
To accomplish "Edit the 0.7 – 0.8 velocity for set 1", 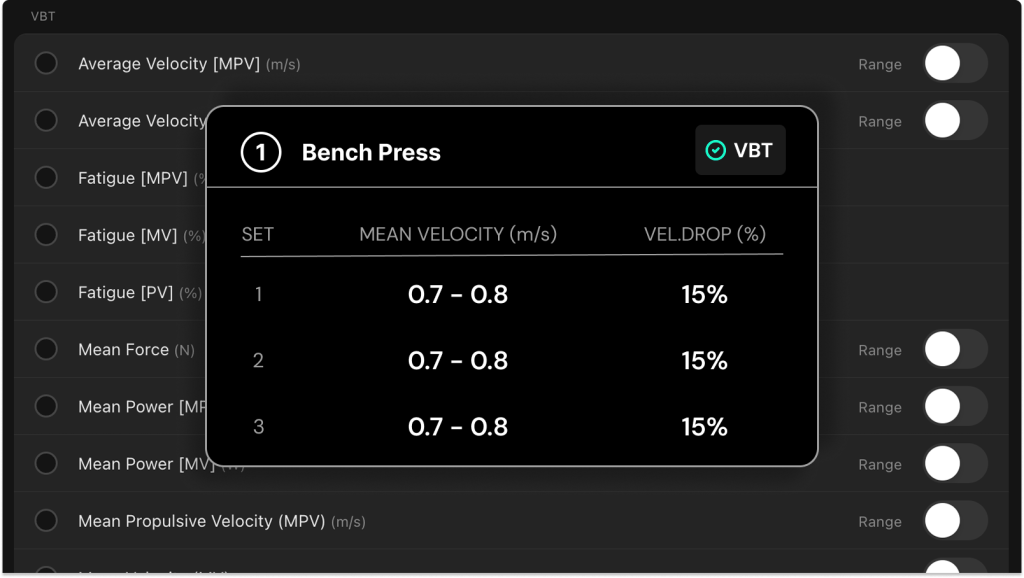I will pyautogui.click(x=457, y=294).
